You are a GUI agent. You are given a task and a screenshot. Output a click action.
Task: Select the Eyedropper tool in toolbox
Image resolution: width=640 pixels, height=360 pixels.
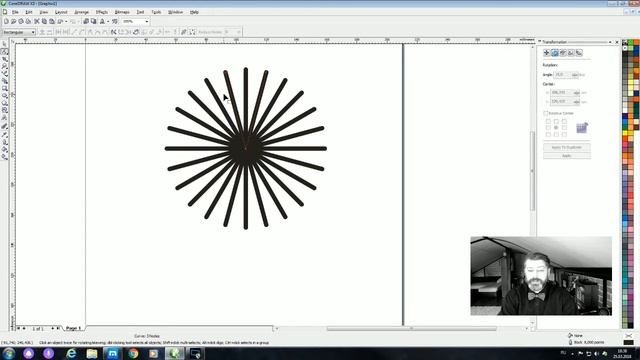(x=4, y=134)
